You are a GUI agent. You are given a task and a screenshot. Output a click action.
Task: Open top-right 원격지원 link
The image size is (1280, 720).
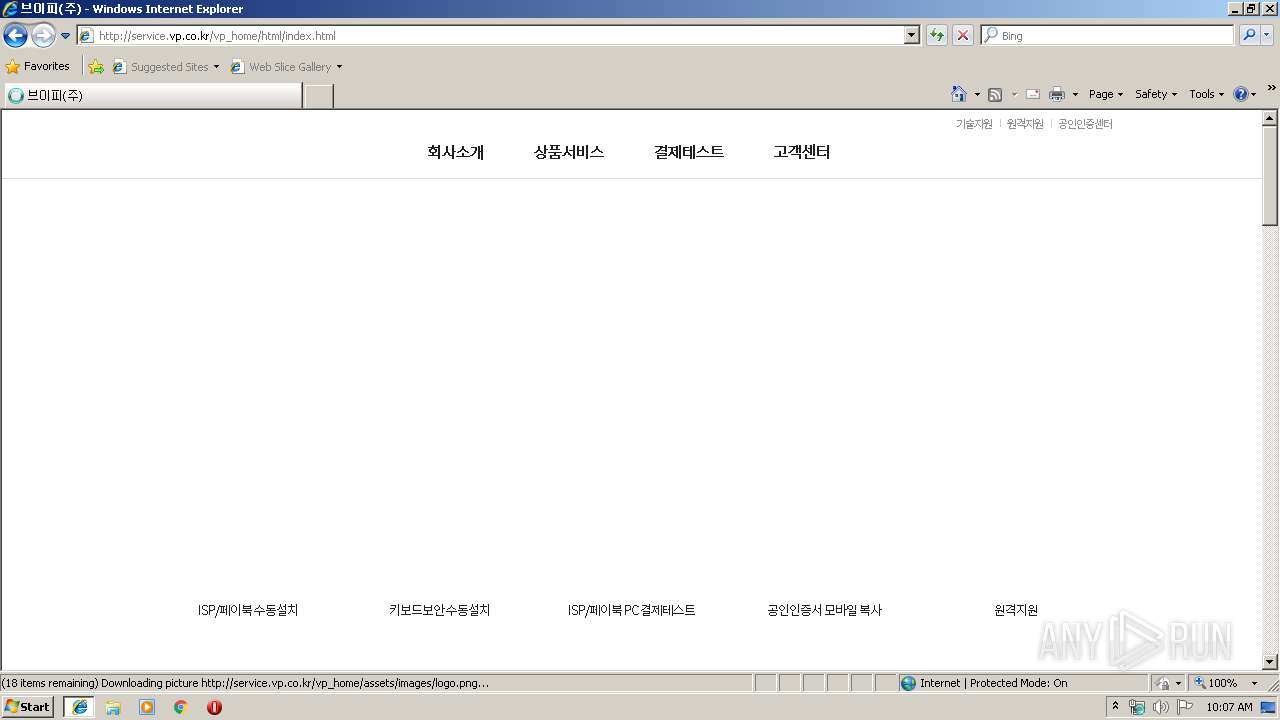pos(1025,124)
